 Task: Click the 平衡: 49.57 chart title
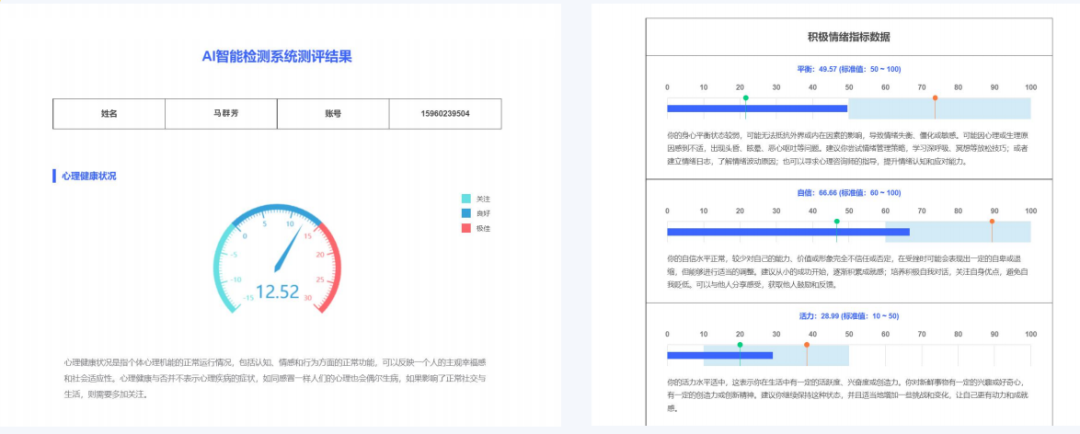pos(849,69)
